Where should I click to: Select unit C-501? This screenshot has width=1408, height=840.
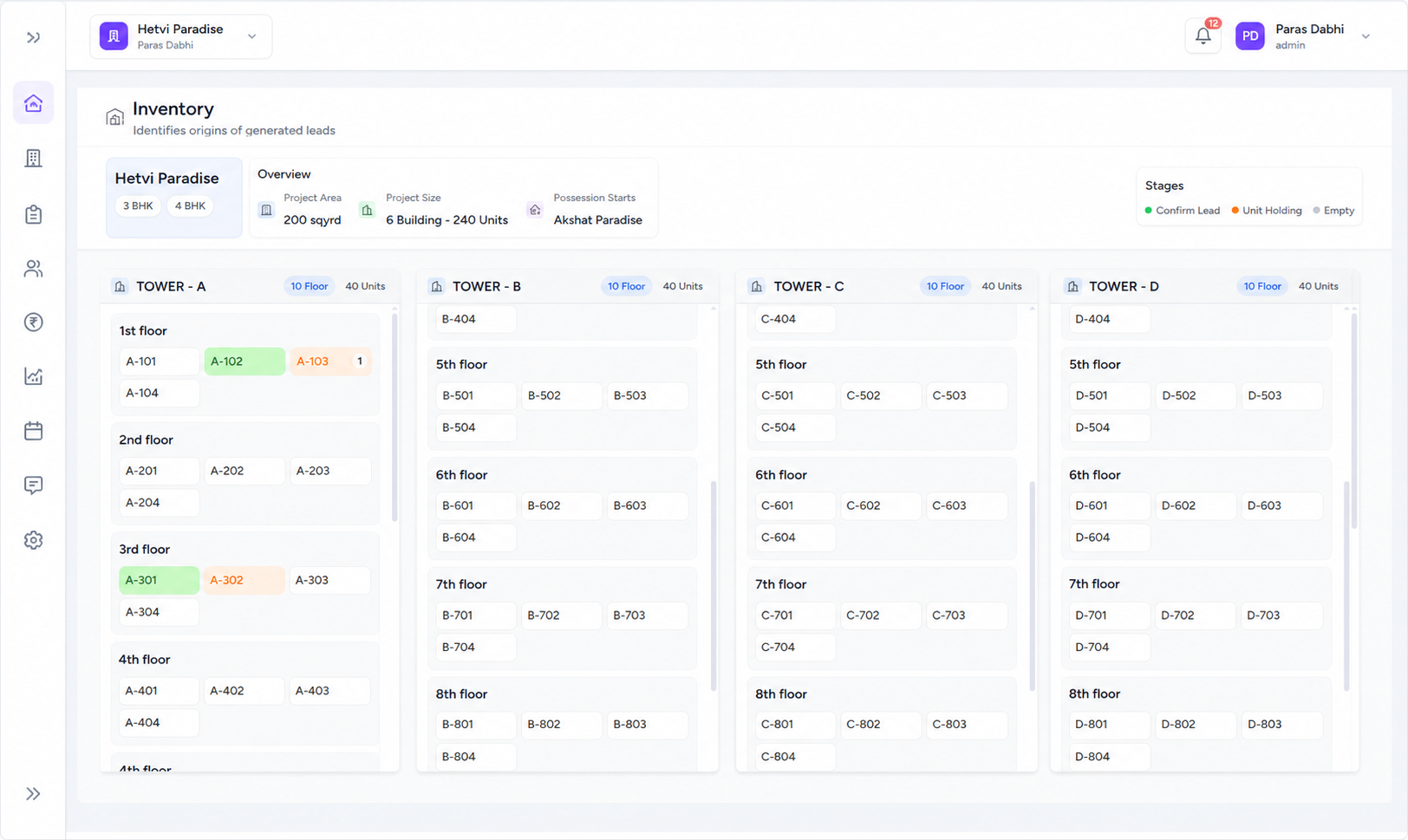pos(795,395)
